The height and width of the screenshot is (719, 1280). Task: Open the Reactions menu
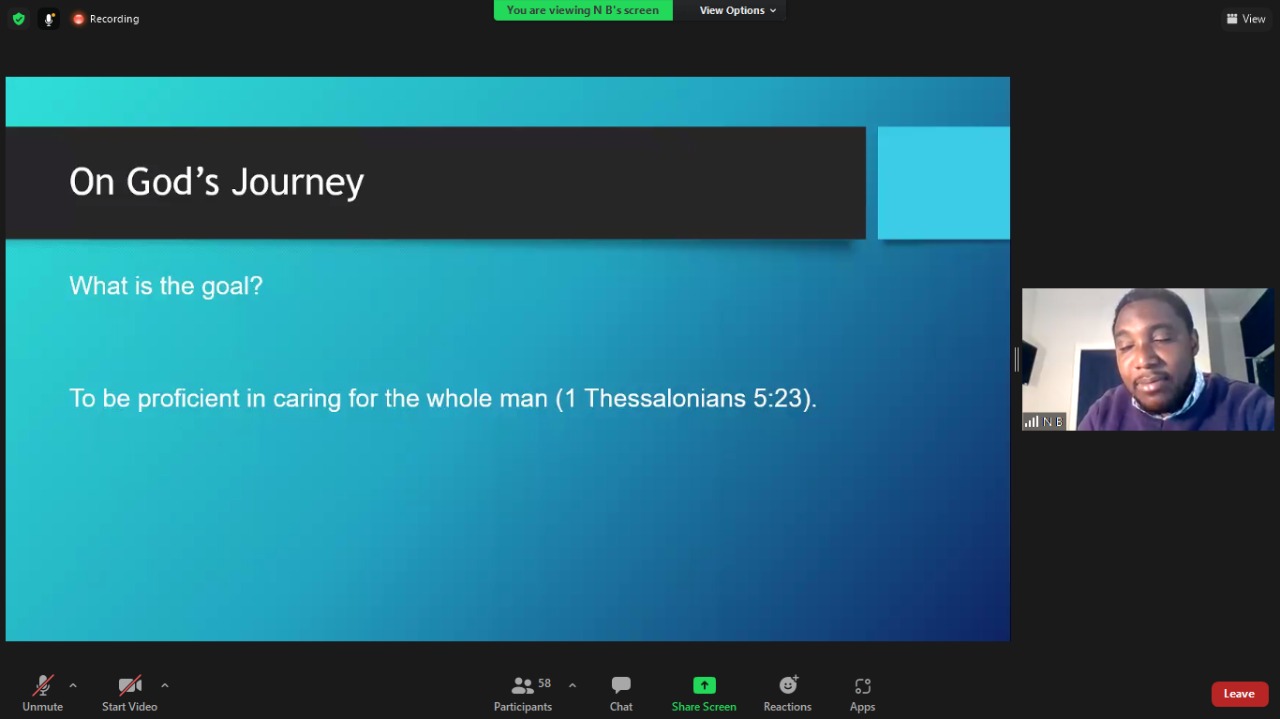[787, 694]
